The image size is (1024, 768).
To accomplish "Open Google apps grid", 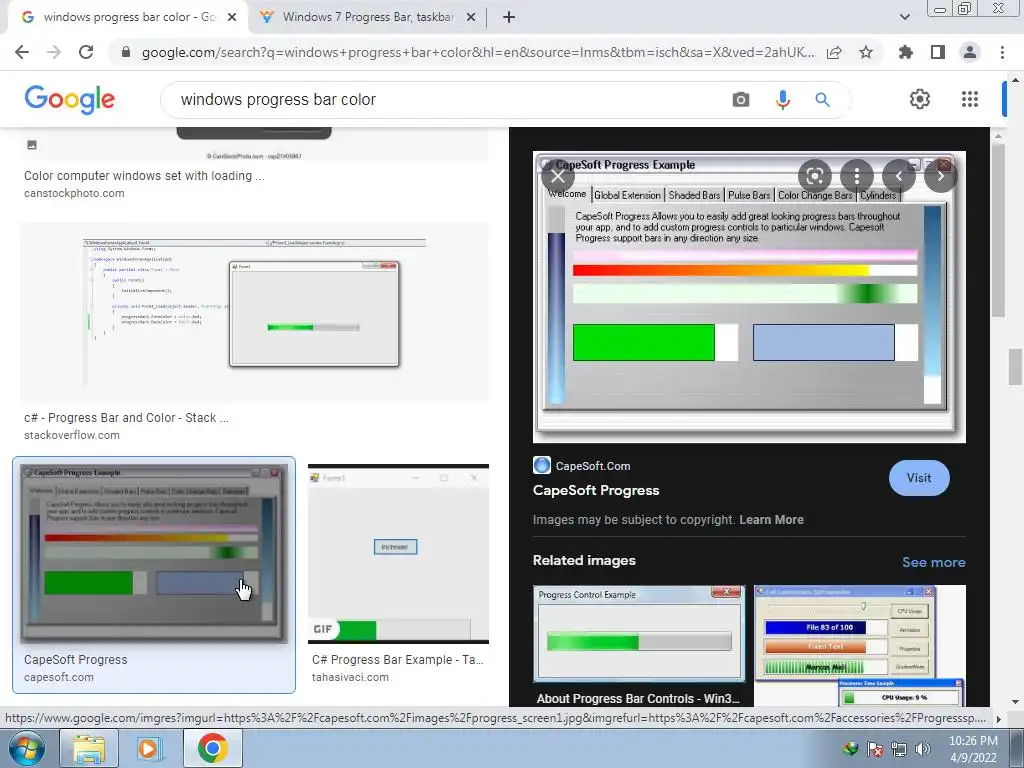I will click(x=970, y=99).
